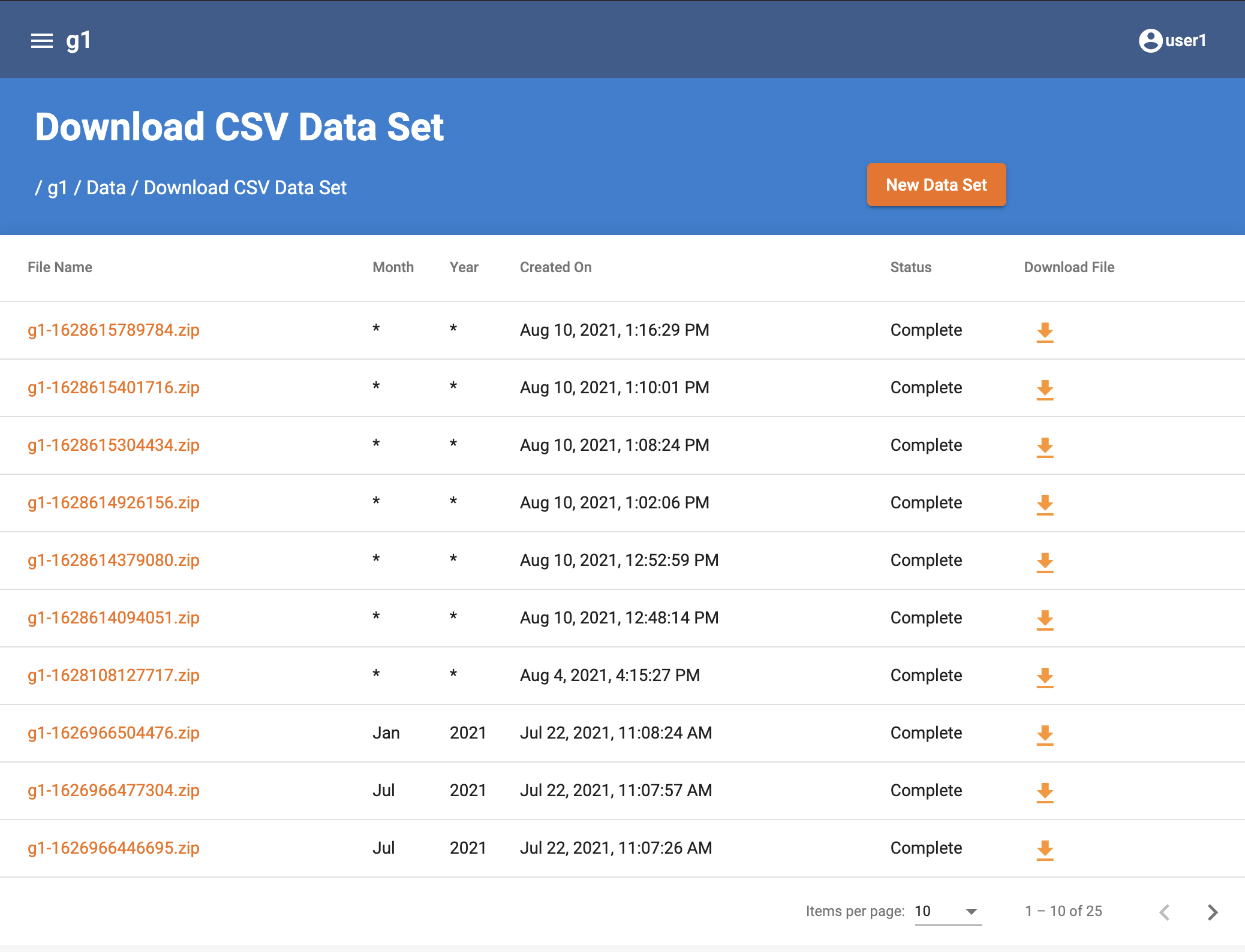The height and width of the screenshot is (952, 1245).
Task: Click the g1 logo in the top bar
Action: pyautogui.click(x=79, y=40)
